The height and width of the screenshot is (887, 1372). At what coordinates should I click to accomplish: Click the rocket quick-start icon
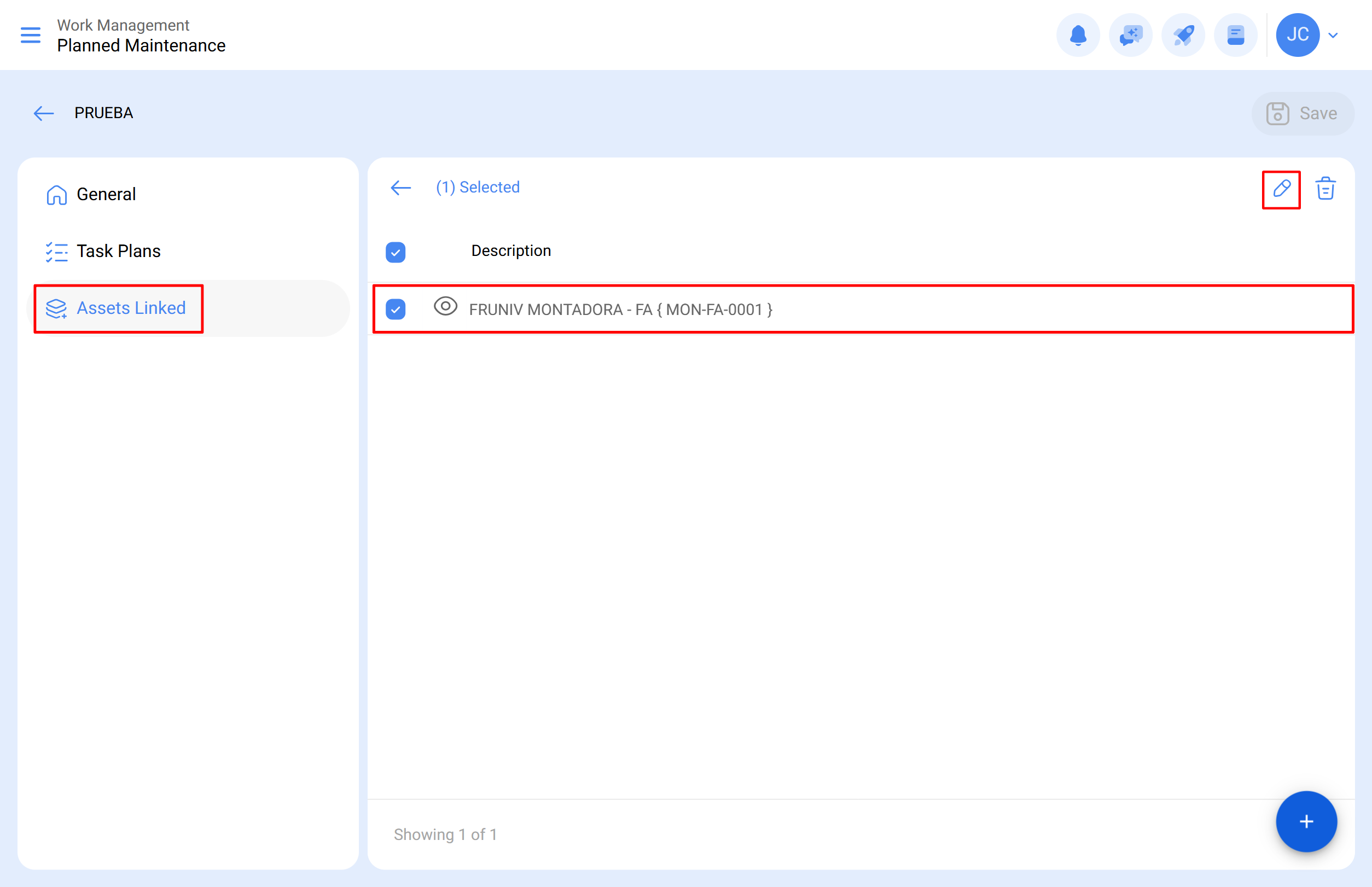1183,34
